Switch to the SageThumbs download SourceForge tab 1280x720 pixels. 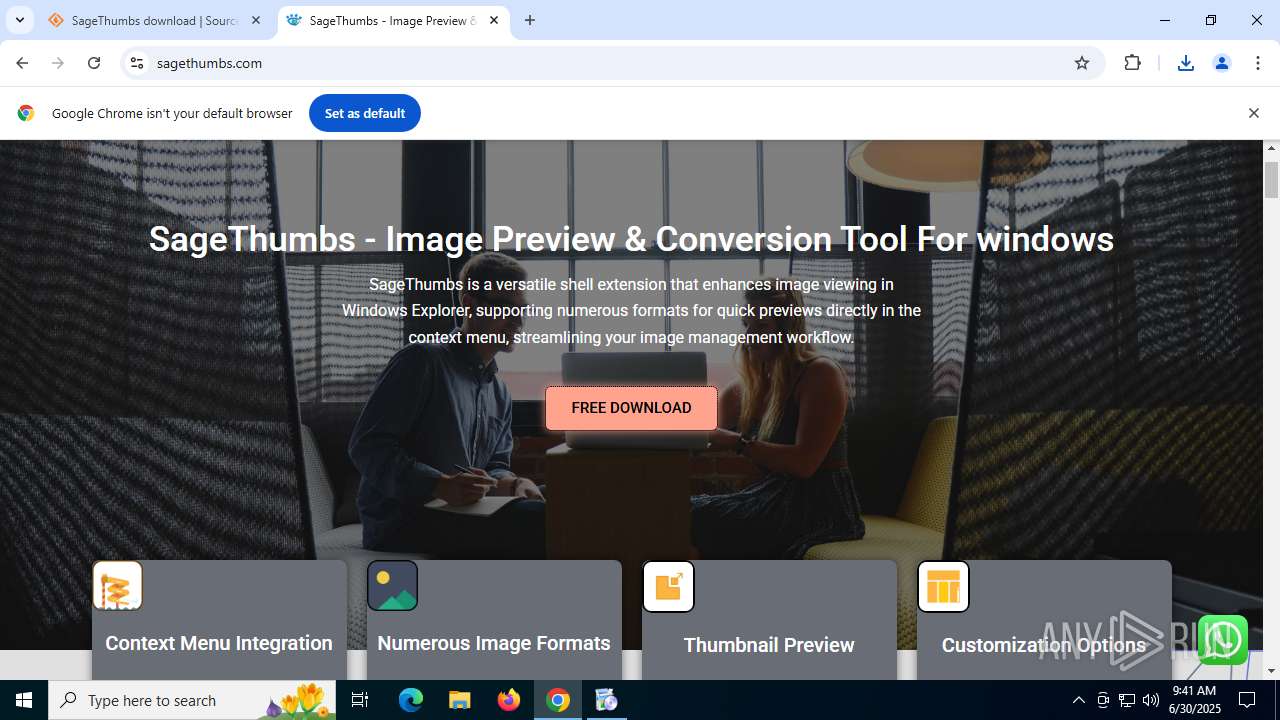coord(155,20)
